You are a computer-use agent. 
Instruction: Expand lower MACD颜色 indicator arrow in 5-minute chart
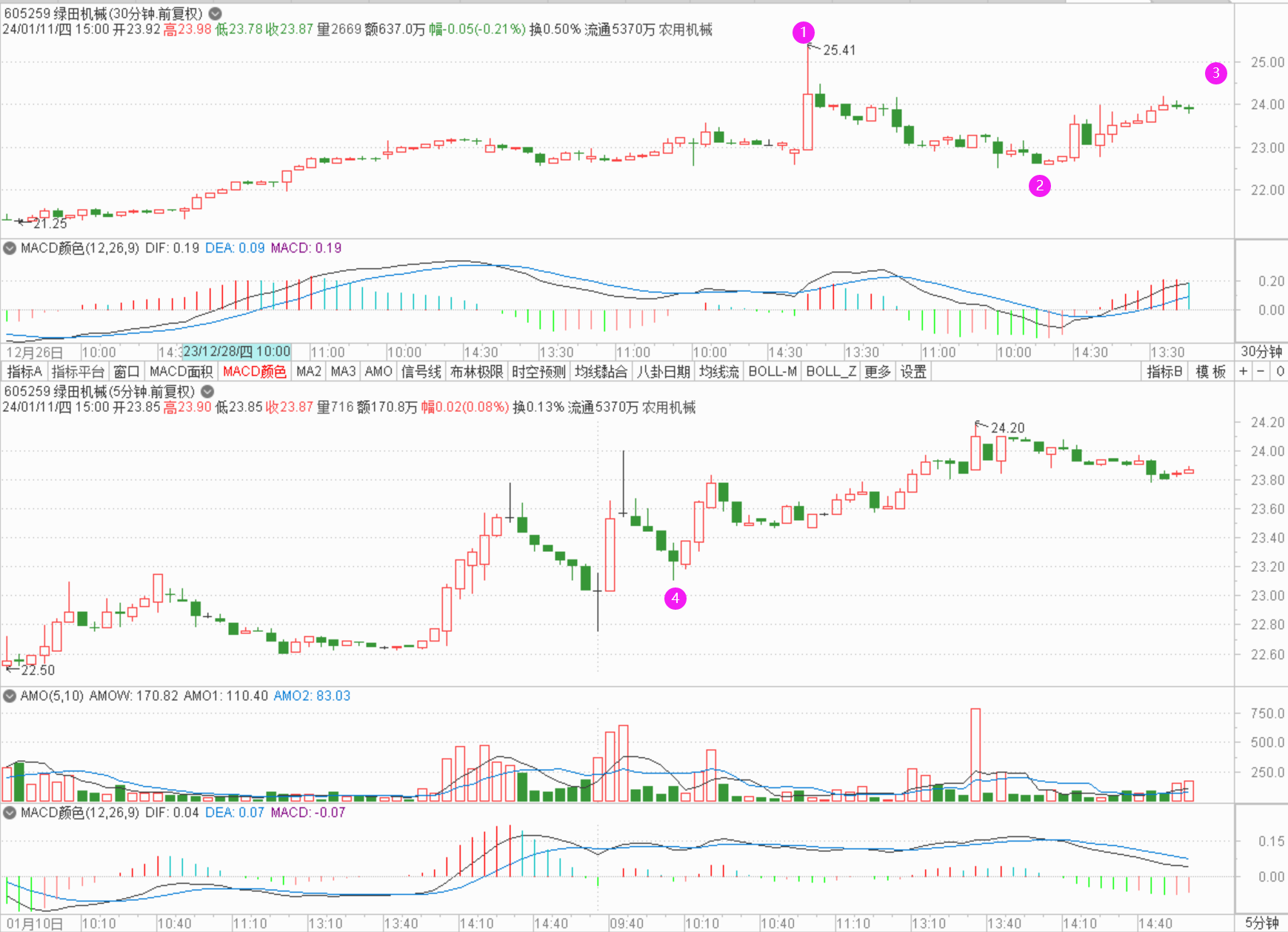tap(10, 813)
